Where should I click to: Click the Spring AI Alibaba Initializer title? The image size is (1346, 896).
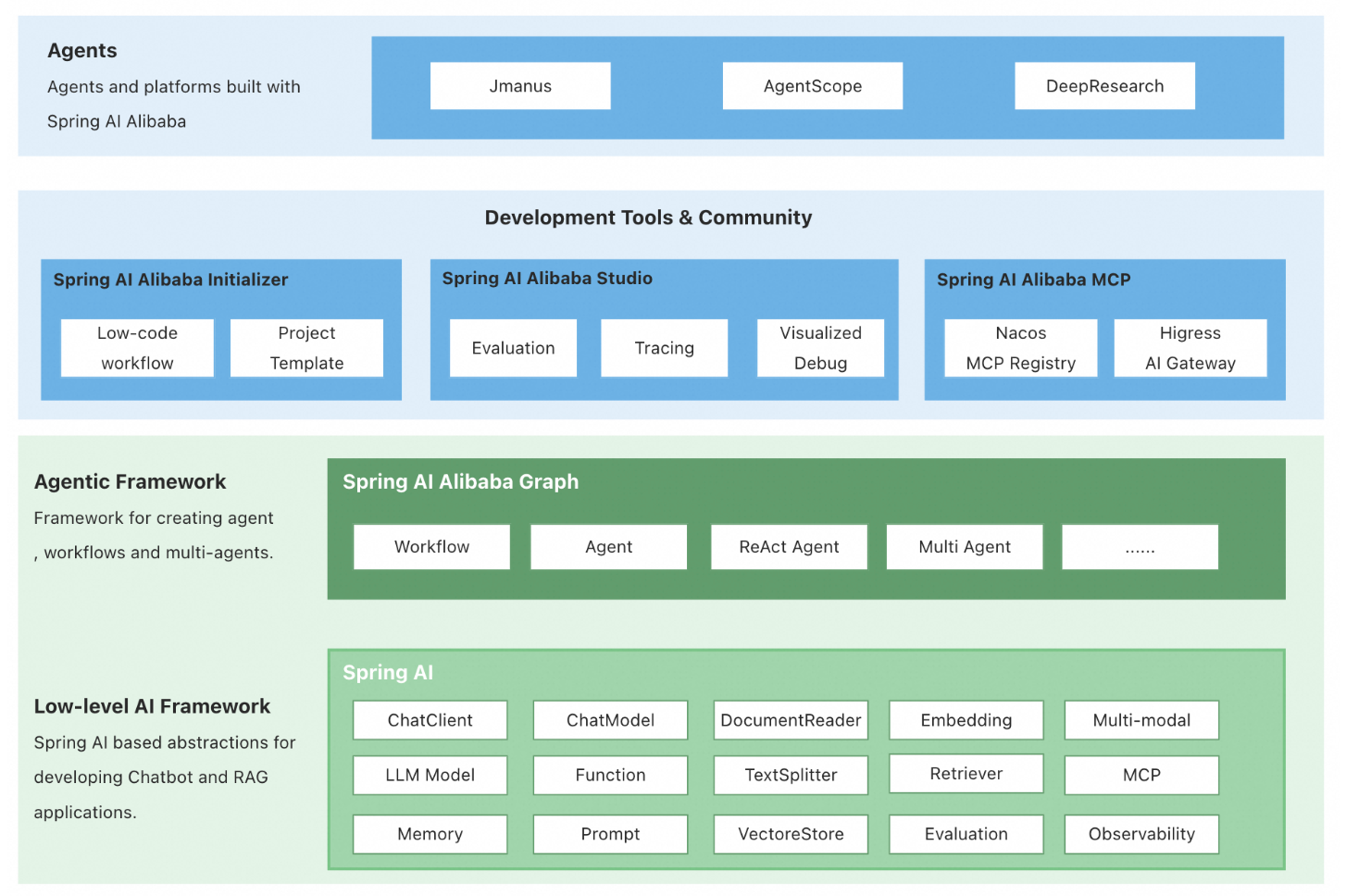170,280
